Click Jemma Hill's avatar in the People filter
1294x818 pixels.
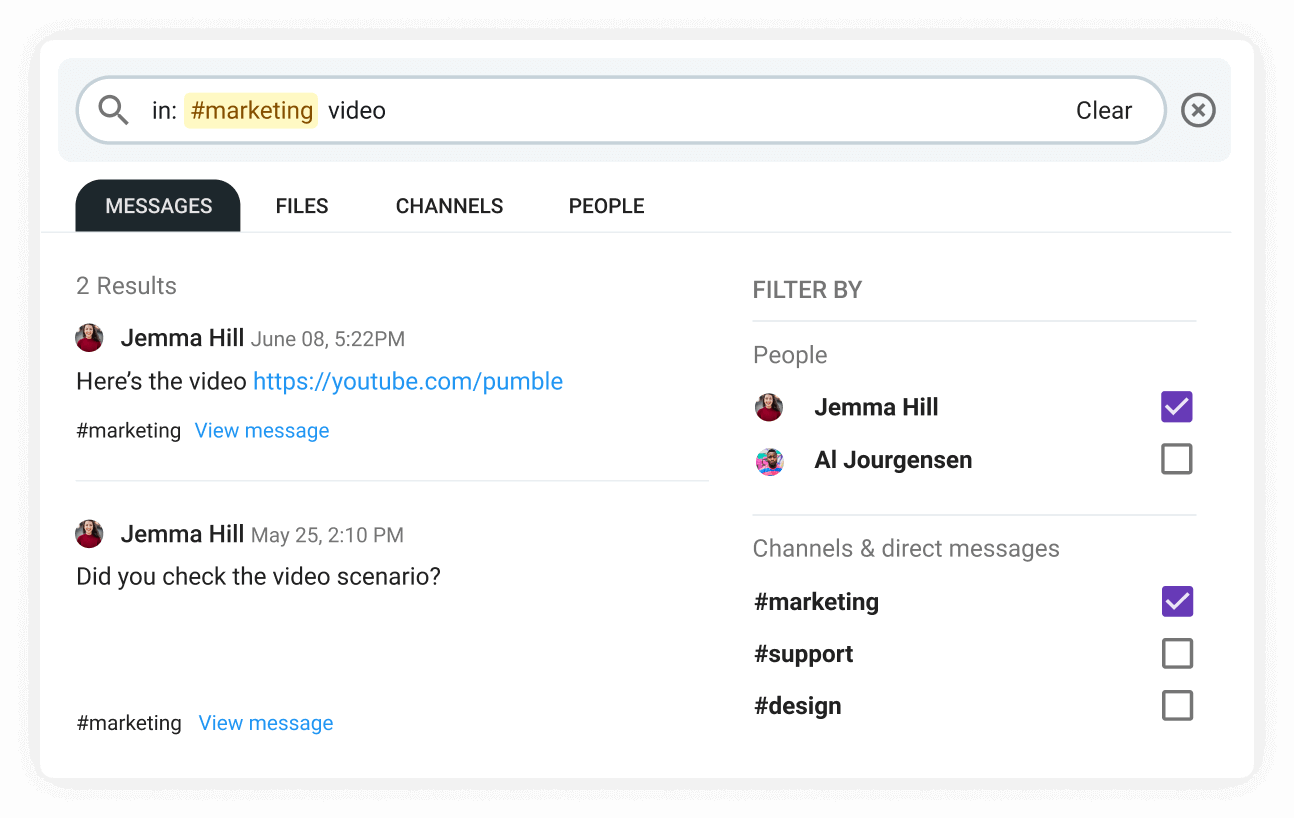point(769,407)
